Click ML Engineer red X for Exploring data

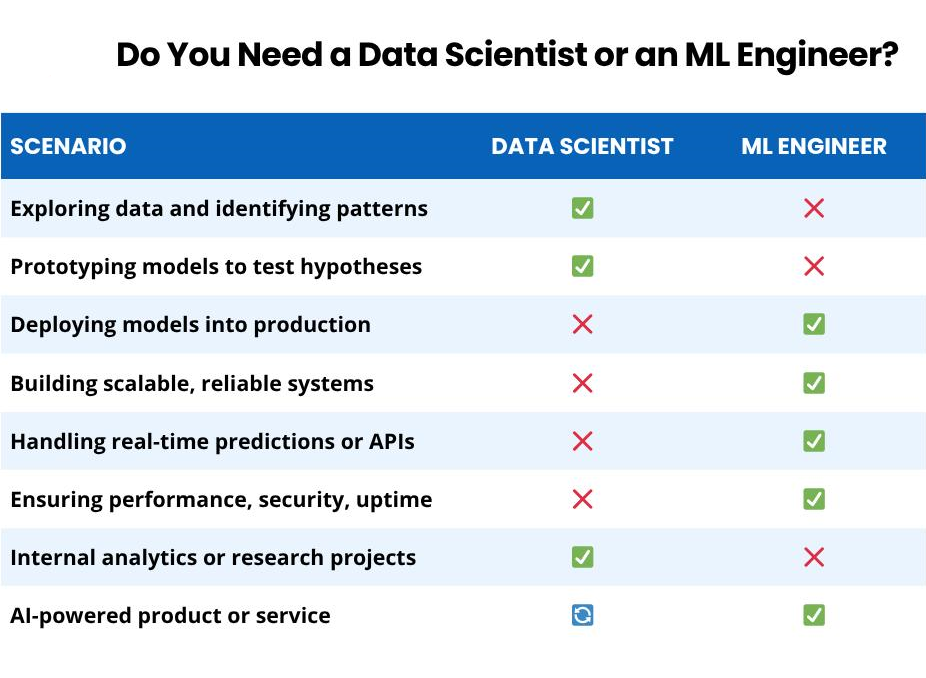point(814,208)
